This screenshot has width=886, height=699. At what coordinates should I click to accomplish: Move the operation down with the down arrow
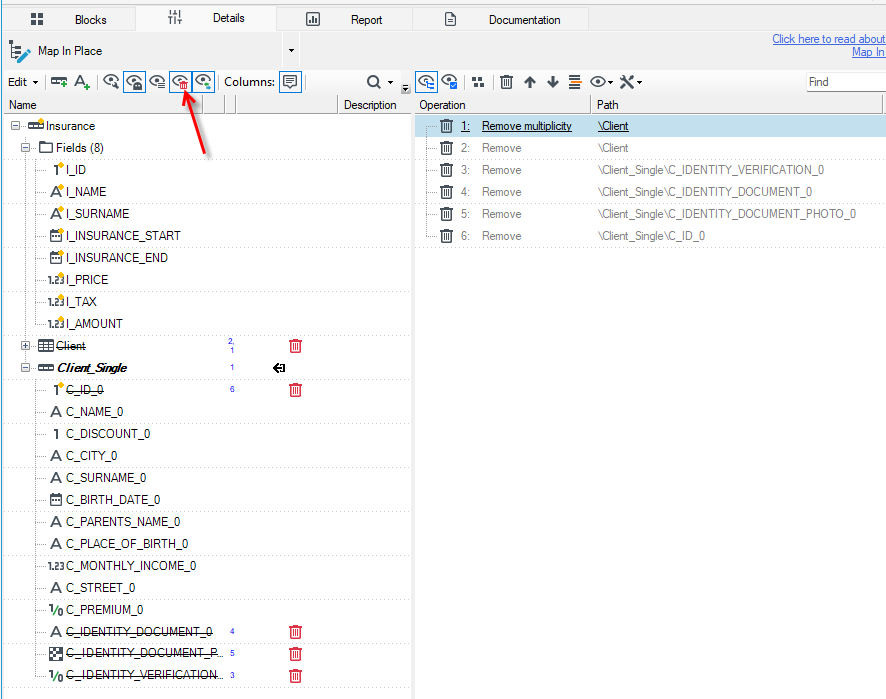[553, 82]
